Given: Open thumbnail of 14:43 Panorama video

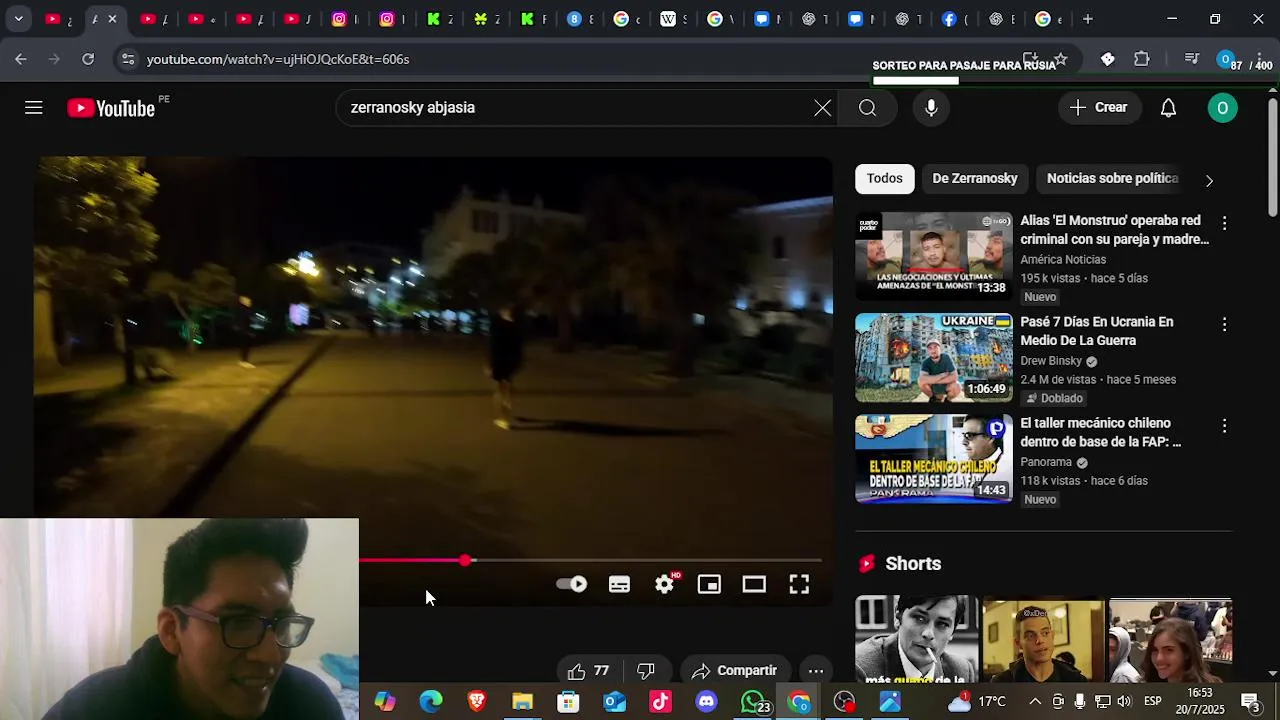Looking at the screenshot, I should (934, 459).
